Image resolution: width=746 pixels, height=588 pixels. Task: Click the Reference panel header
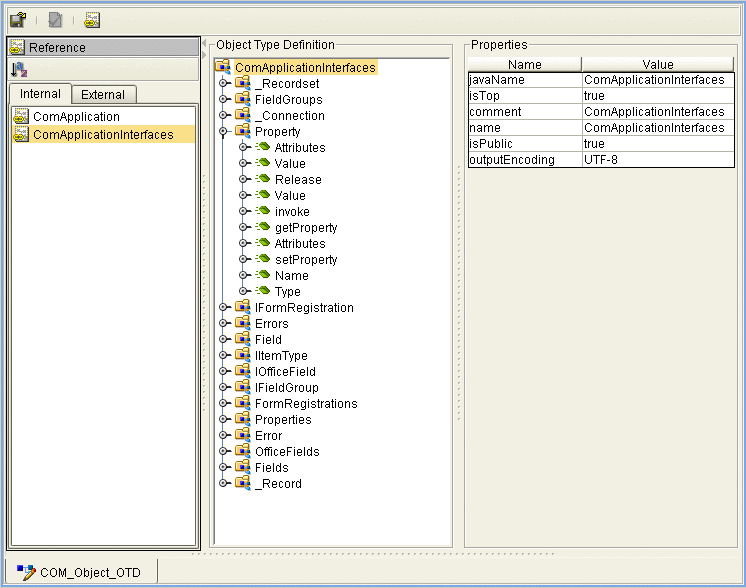pyautogui.click(x=103, y=47)
